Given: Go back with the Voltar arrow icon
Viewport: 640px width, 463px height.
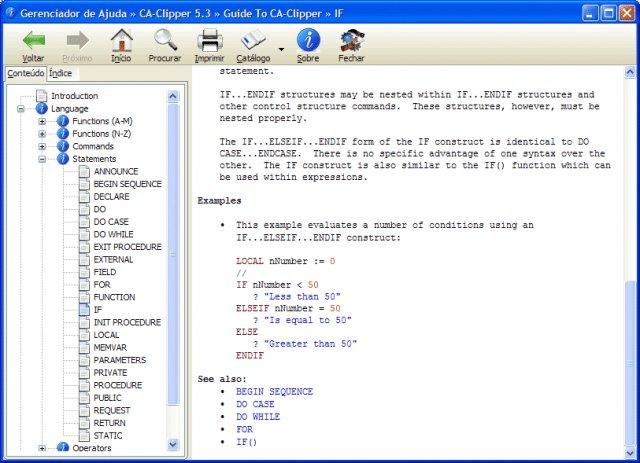Looking at the screenshot, I should click(x=33, y=40).
